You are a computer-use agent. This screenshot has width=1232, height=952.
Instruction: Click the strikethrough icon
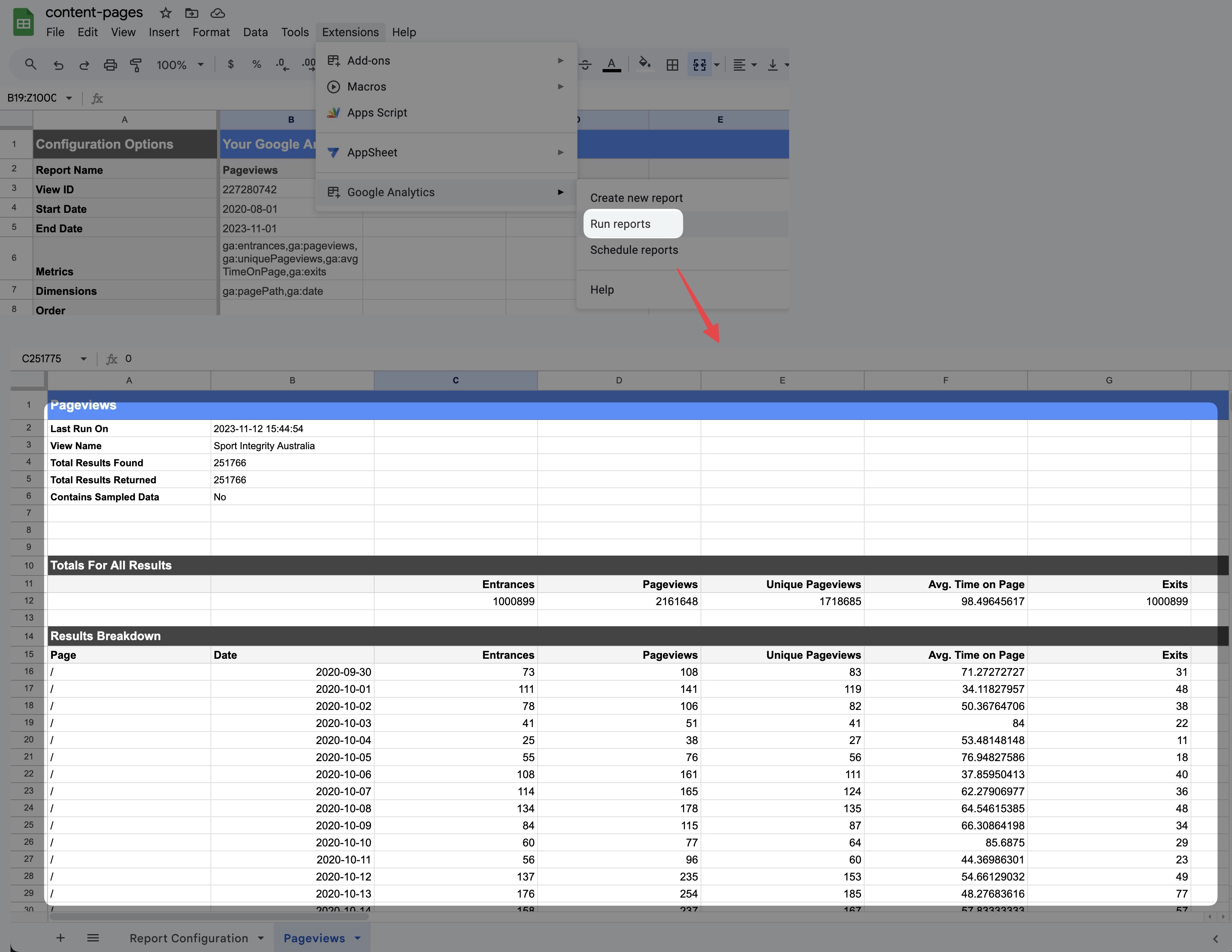pos(586,65)
